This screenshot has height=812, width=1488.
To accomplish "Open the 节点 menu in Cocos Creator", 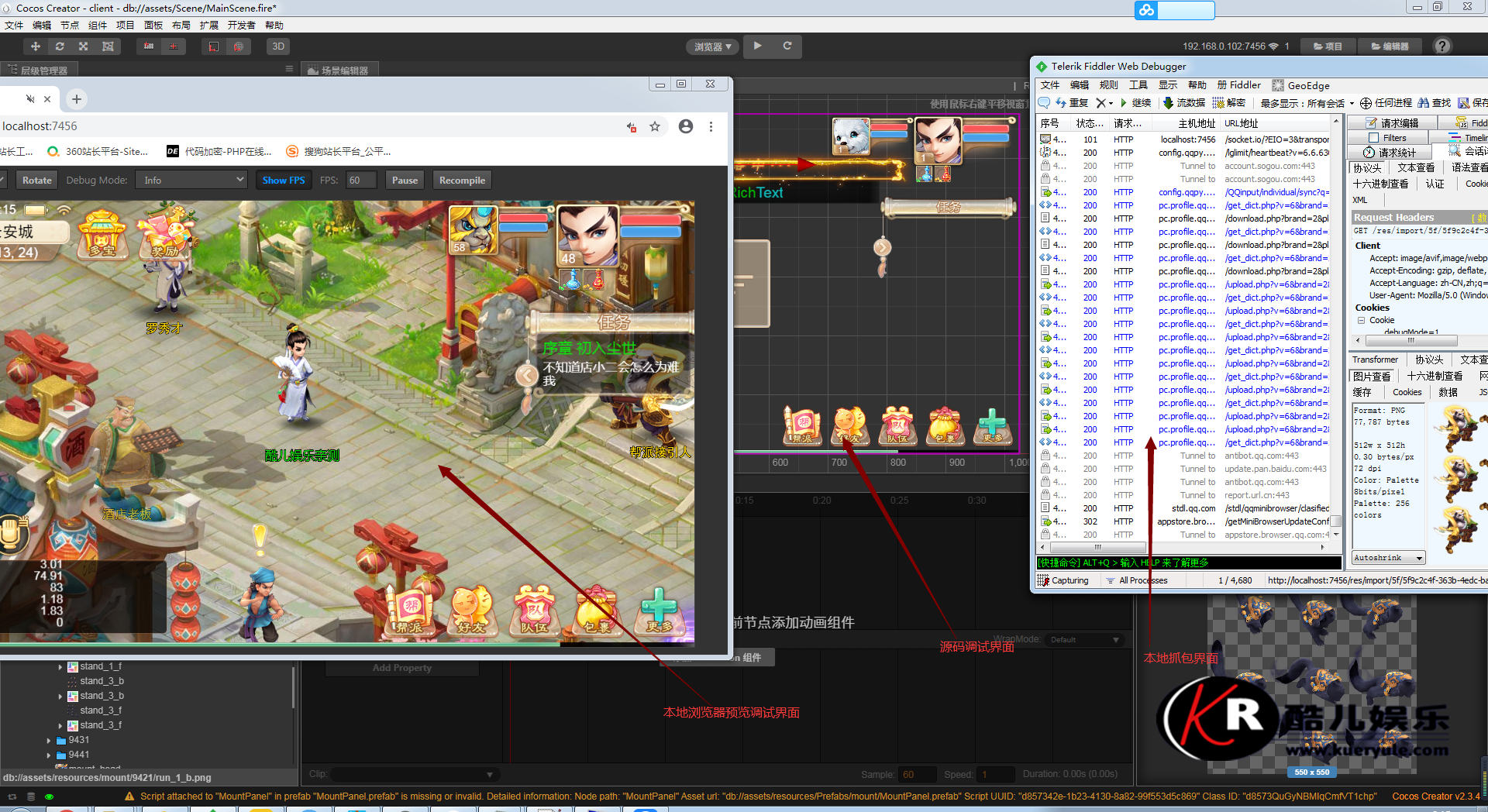I will pyautogui.click(x=70, y=26).
